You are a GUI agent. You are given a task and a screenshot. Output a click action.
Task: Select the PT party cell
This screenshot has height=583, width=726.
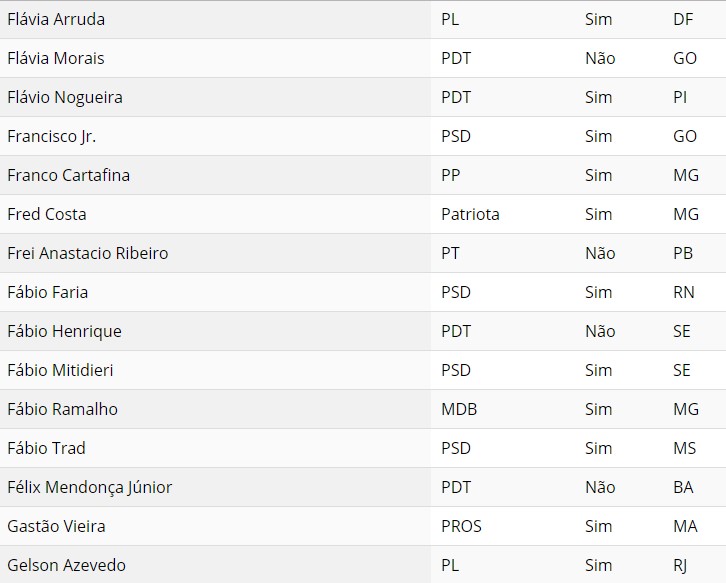click(450, 253)
